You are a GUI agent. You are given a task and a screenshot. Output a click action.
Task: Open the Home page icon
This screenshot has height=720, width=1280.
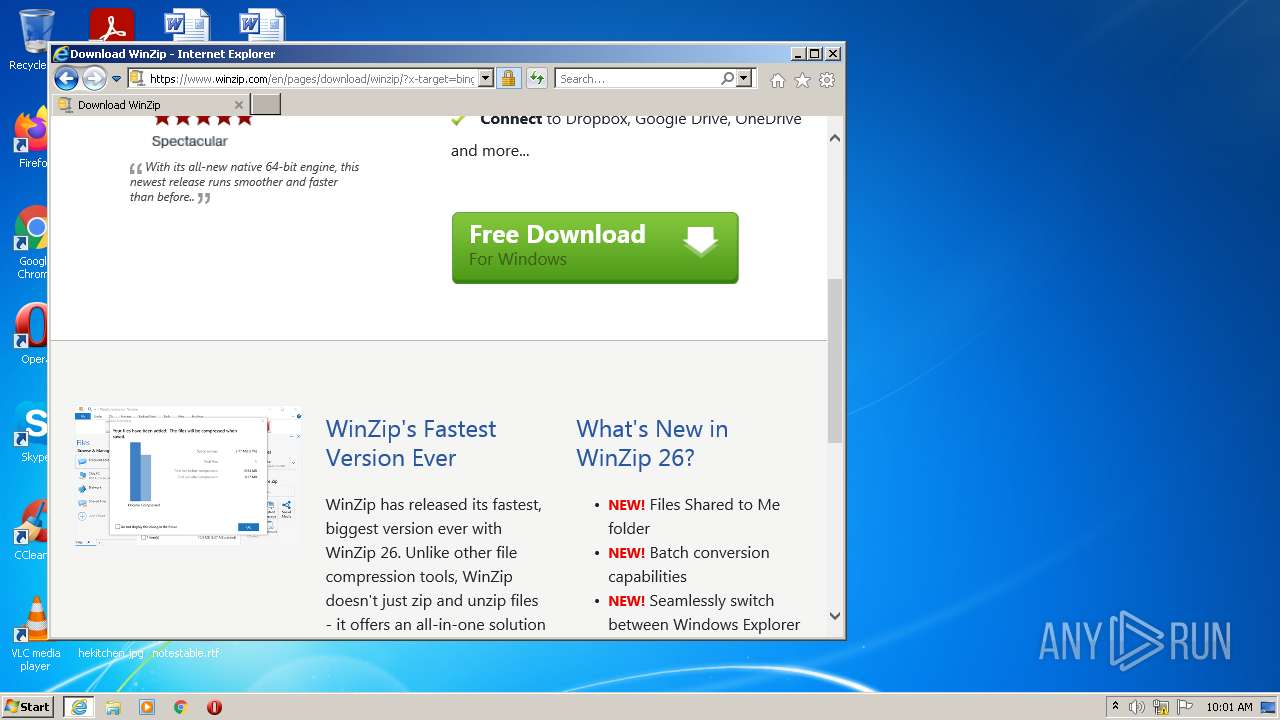[x=778, y=80]
